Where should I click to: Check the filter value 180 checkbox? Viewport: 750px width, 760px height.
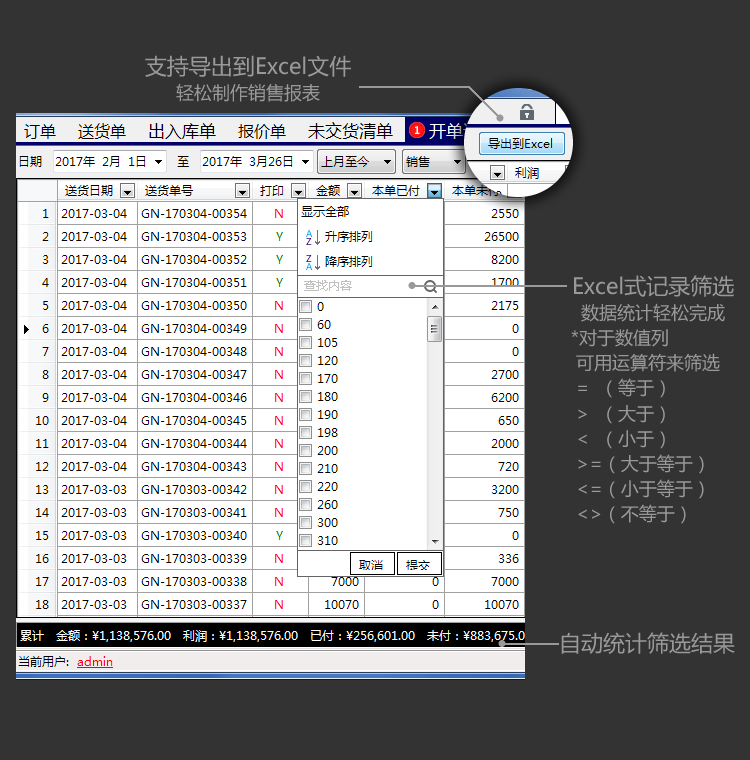click(306, 396)
